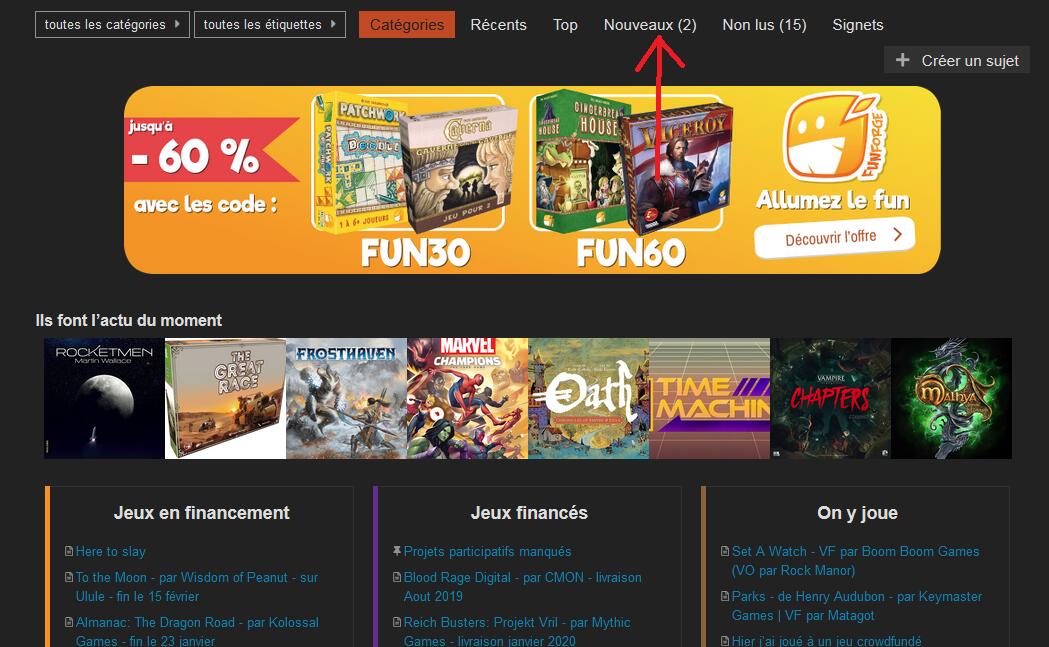Open the 'toutes les catégories' dropdown
The image size is (1049, 647).
[x=112, y=25]
